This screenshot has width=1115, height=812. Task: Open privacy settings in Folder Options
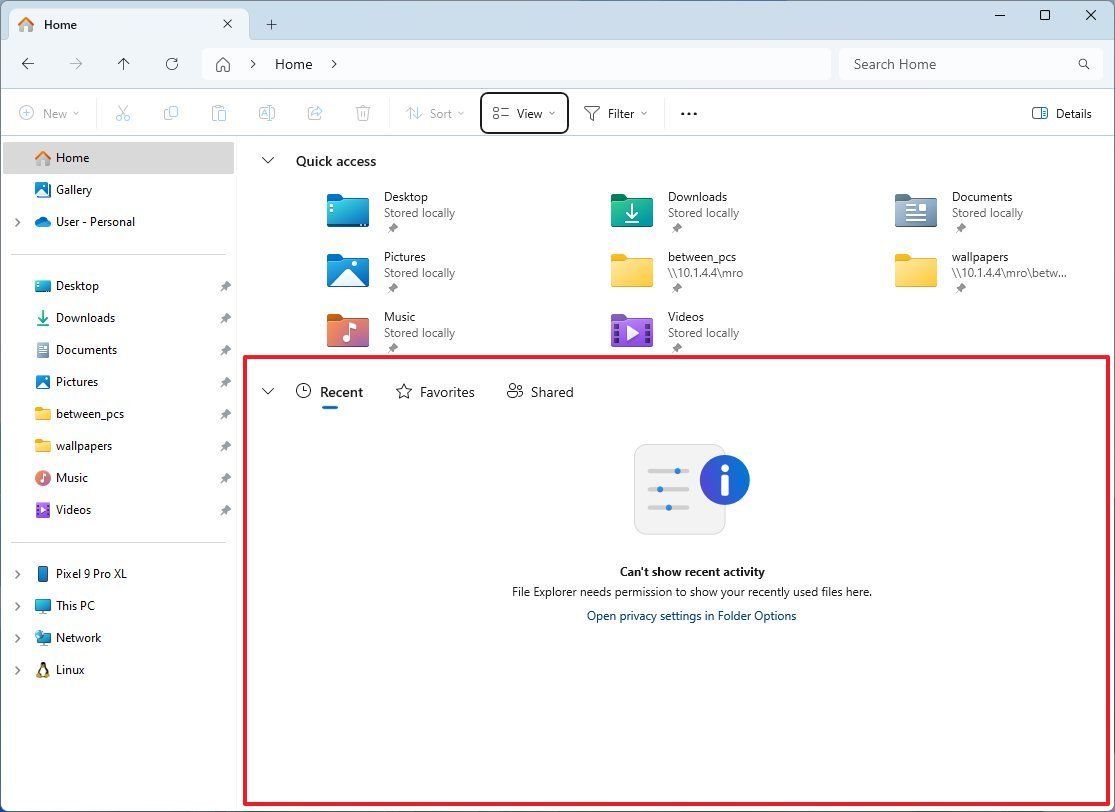point(691,616)
